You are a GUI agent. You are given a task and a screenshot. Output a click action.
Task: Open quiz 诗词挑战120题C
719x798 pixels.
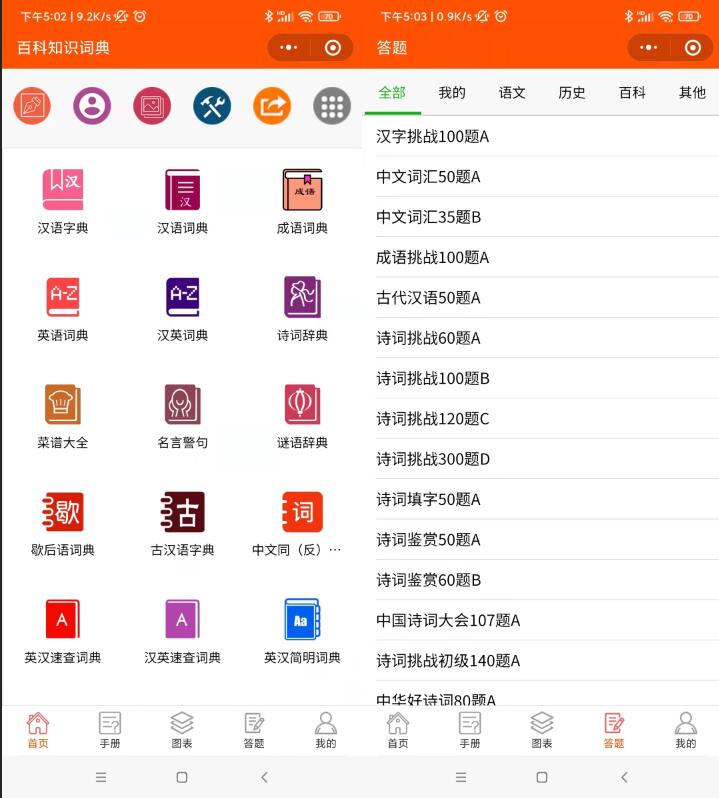click(x=547, y=419)
